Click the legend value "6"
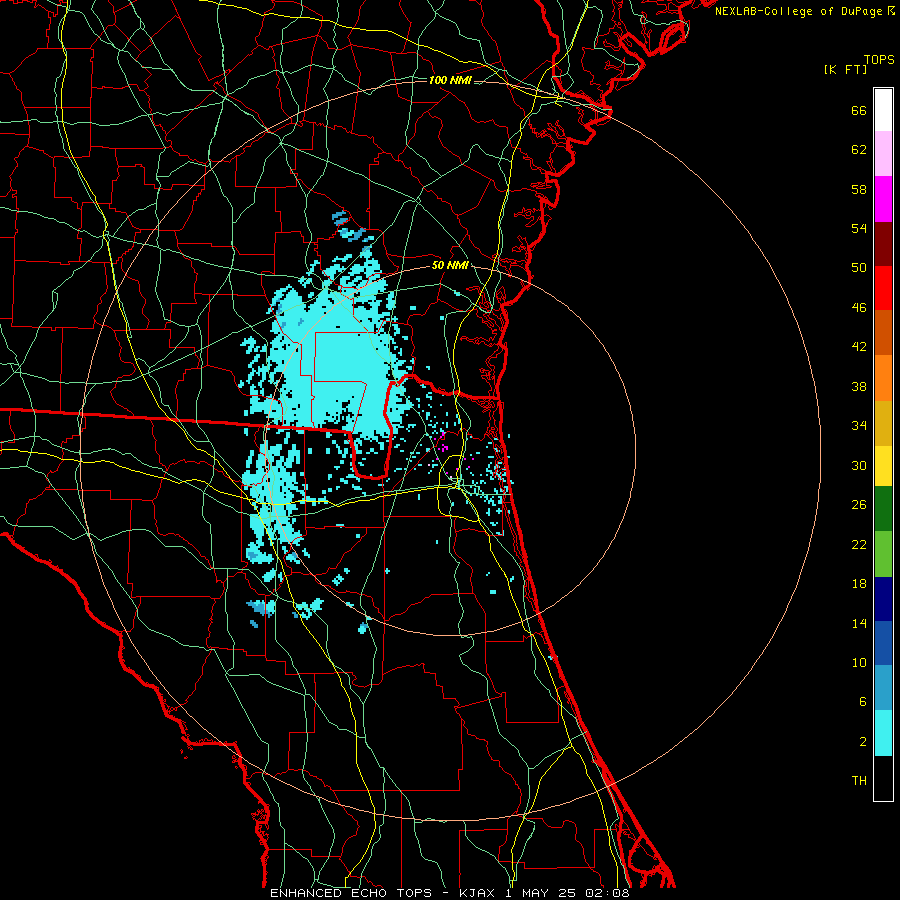The image size is (900, 900). coord(863,702)
